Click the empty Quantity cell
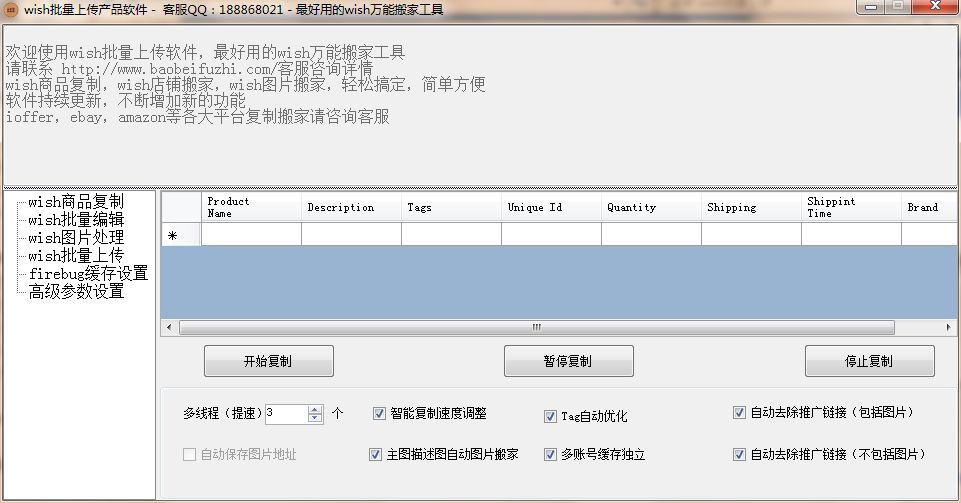 coord(651,235)
